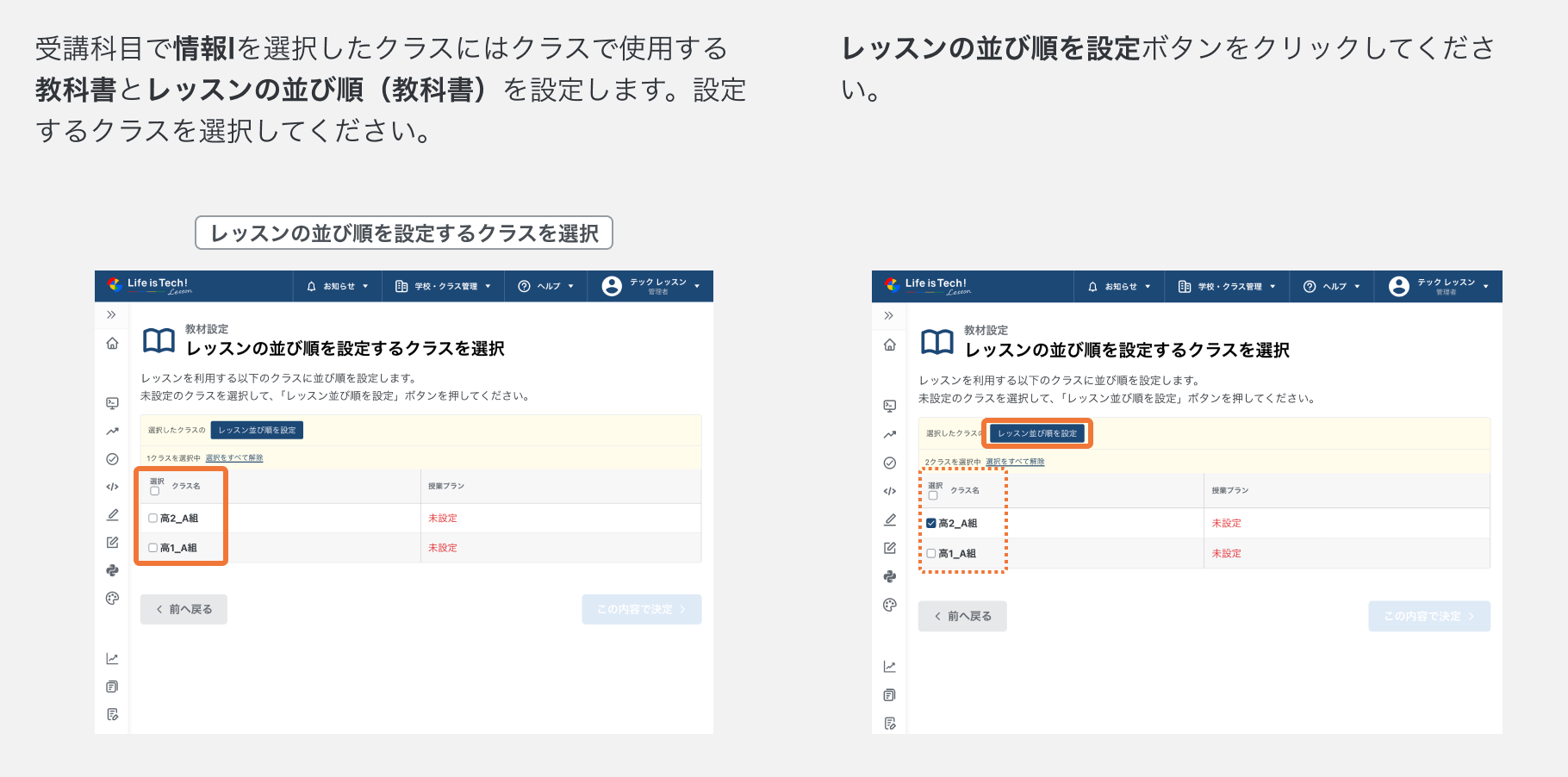
Task: Check 高1_A組 checkbox in right screenshot
Action: pyautogui.click(x=931, y=553)
